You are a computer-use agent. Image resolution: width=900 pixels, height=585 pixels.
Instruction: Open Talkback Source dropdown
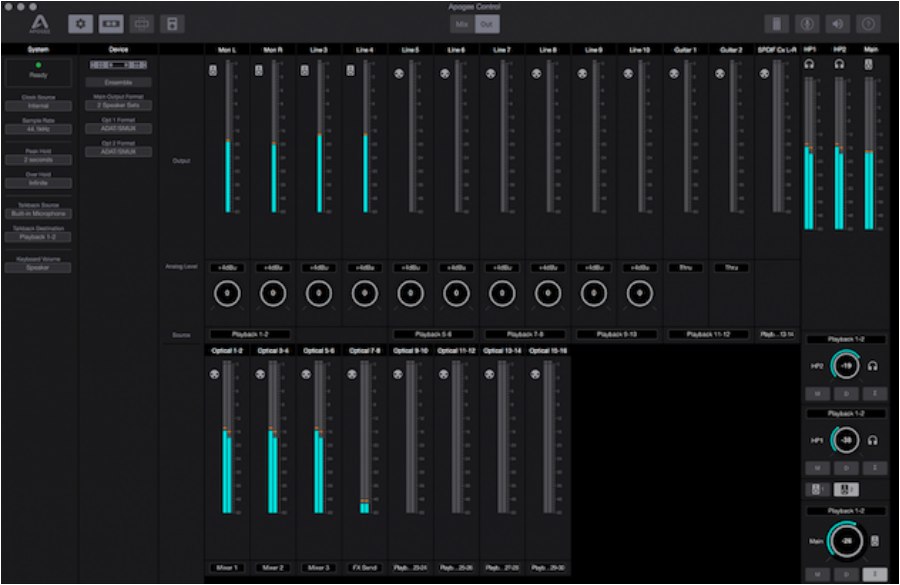tap(38, 214)
